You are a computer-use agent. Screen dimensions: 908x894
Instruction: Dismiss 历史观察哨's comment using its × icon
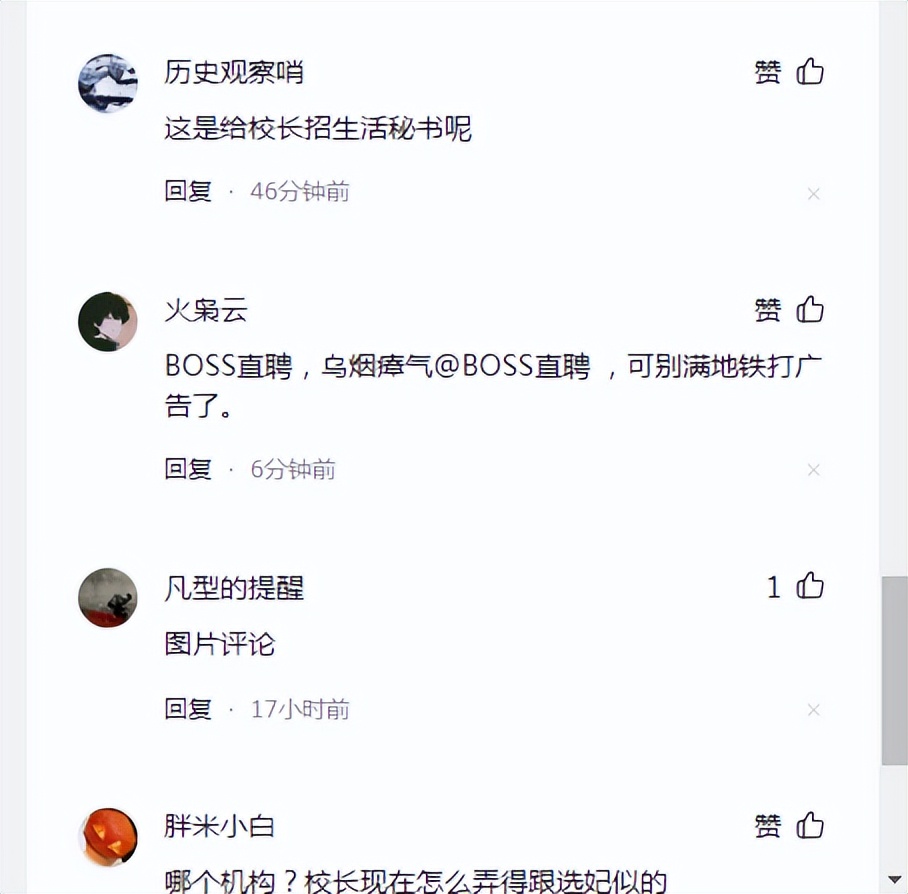[814, 194]
